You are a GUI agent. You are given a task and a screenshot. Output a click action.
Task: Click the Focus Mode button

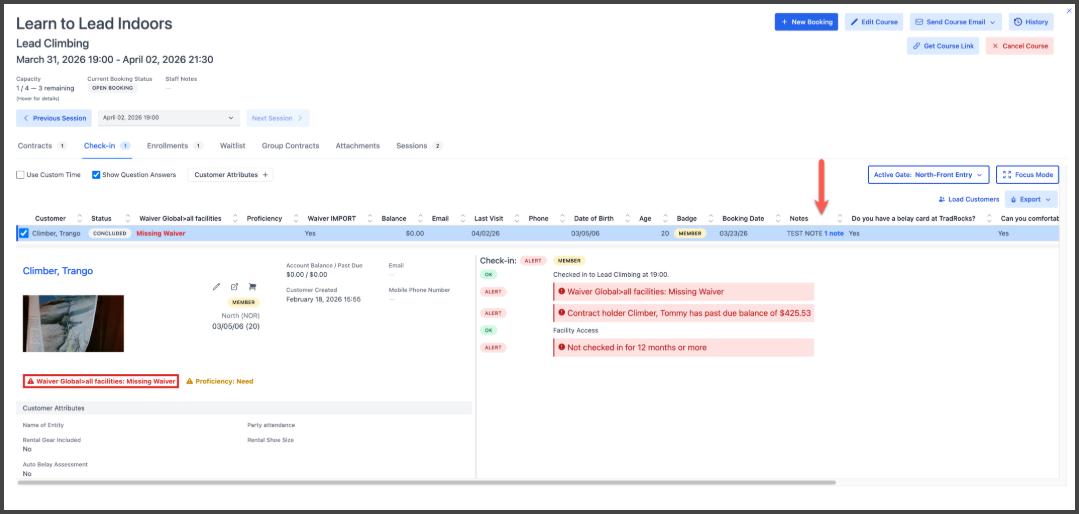coord(1027,175)
